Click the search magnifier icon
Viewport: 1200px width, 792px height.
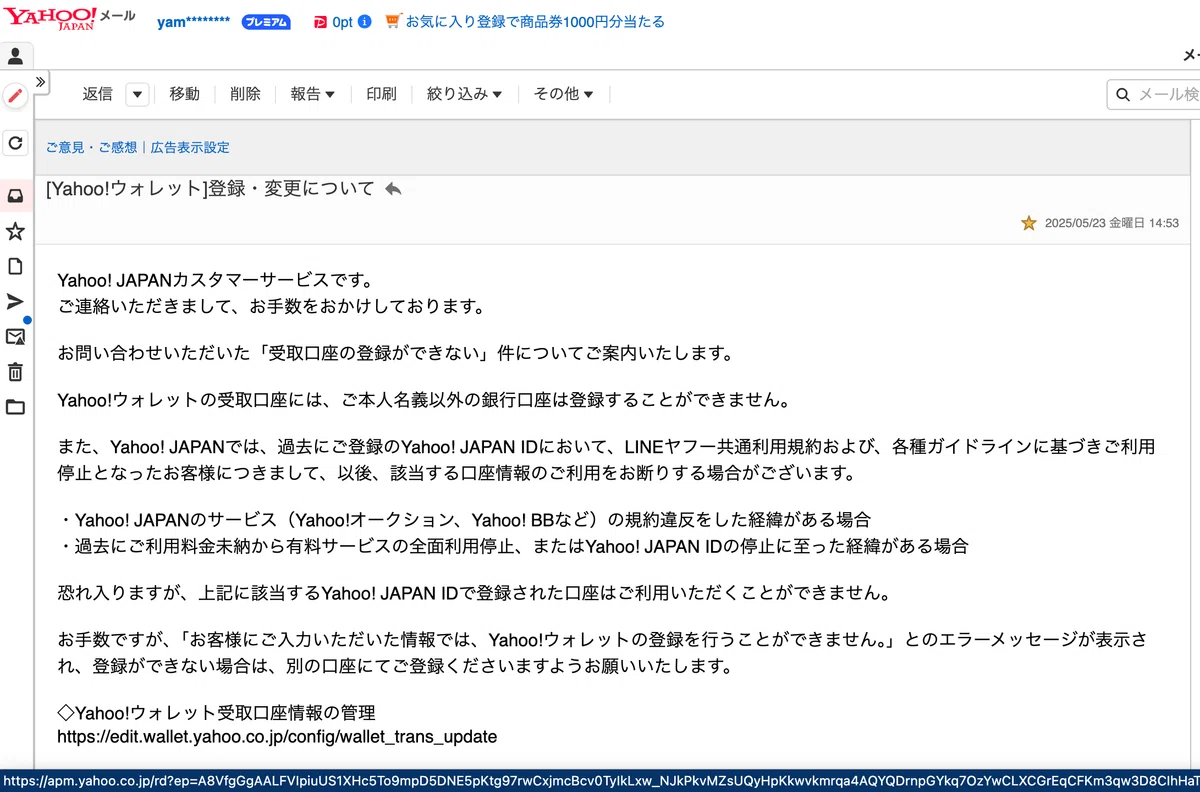(x=1122, y=94)
